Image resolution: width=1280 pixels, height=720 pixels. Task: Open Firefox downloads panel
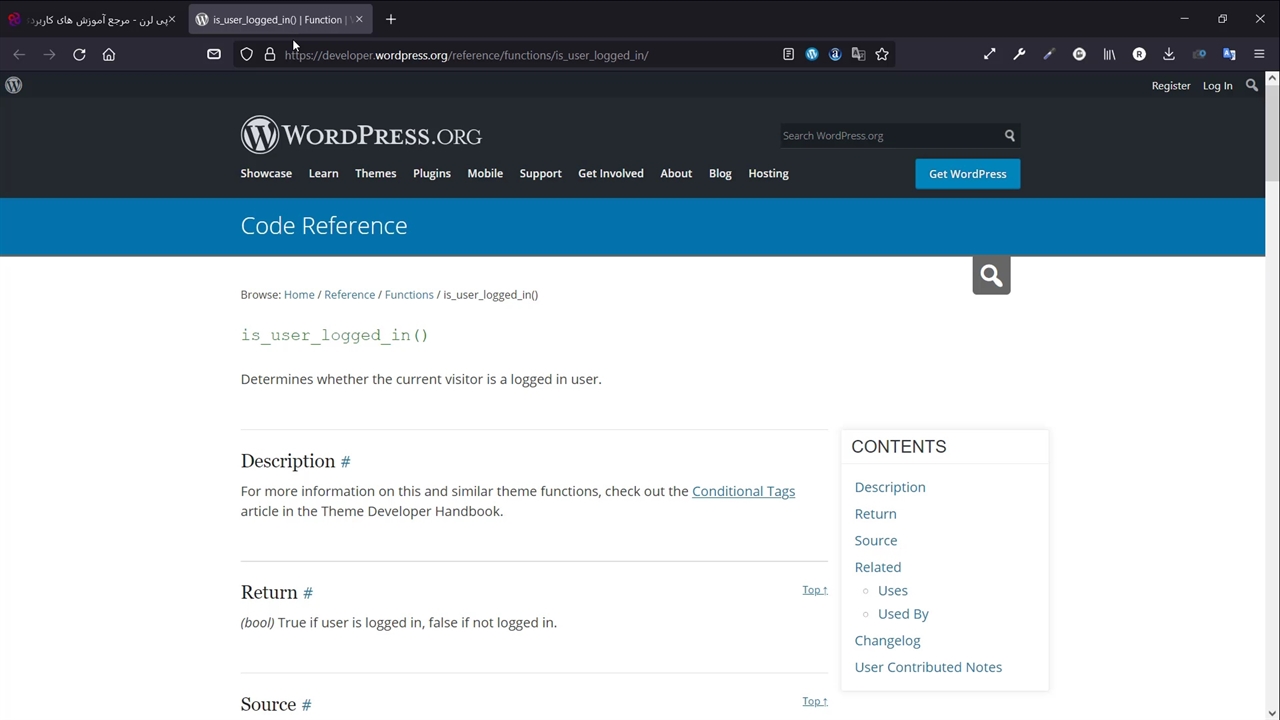point(1168,55)
